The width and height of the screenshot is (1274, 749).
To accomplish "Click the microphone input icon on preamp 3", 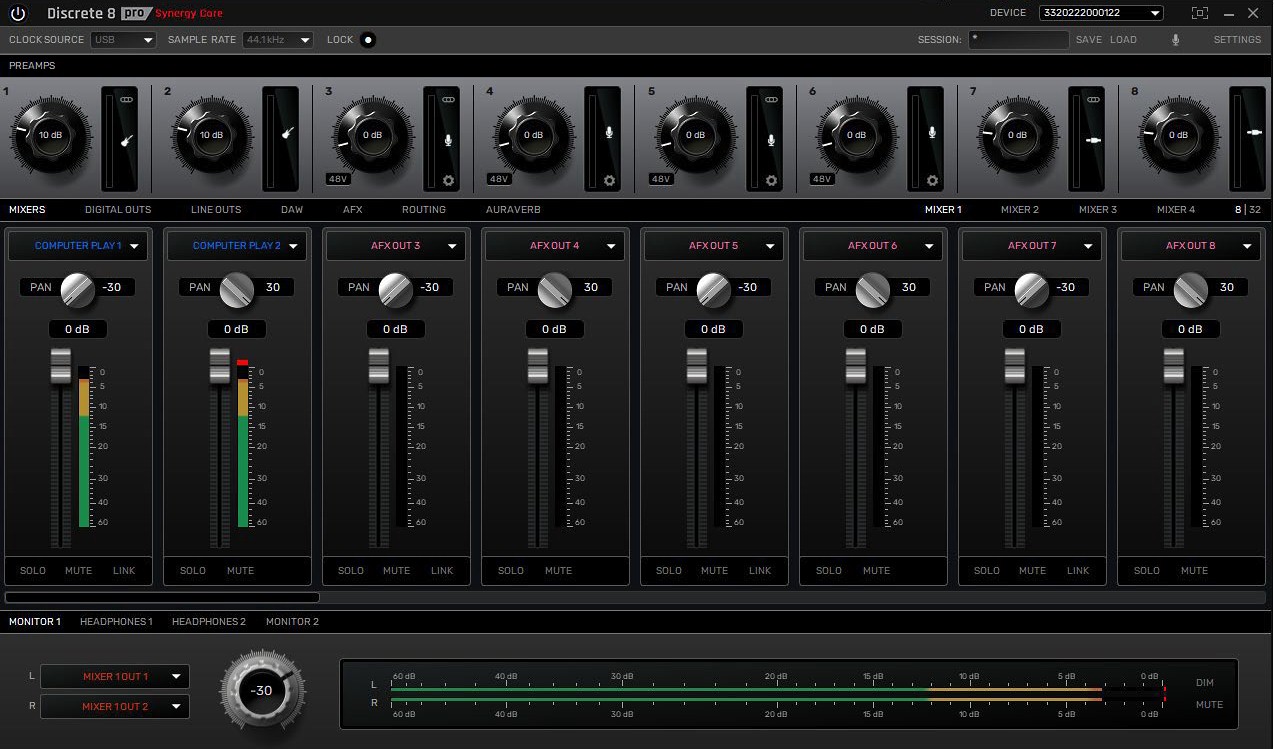I will coord(448,140).
